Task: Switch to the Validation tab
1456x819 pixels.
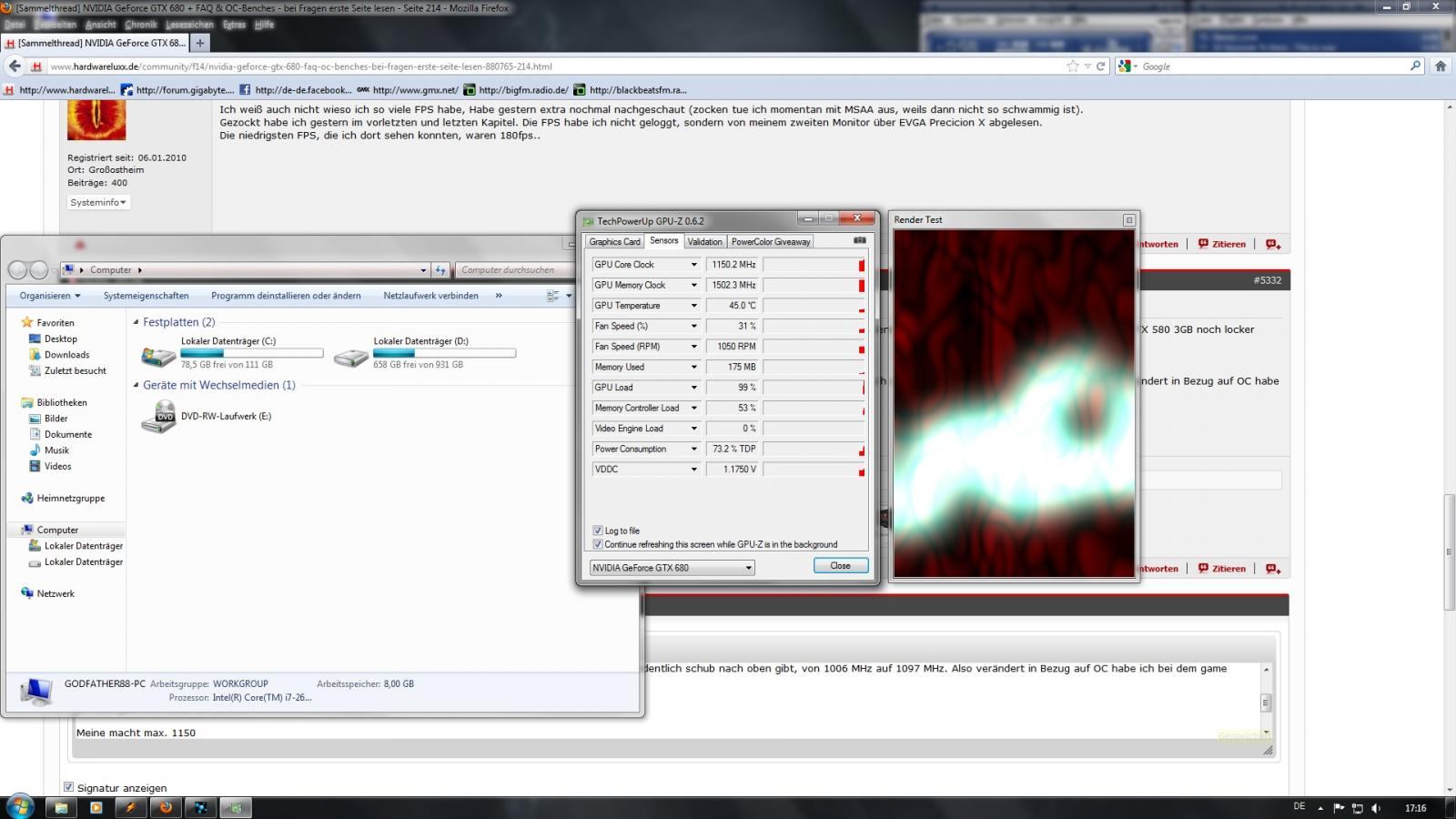Action: tap(704, 241)
